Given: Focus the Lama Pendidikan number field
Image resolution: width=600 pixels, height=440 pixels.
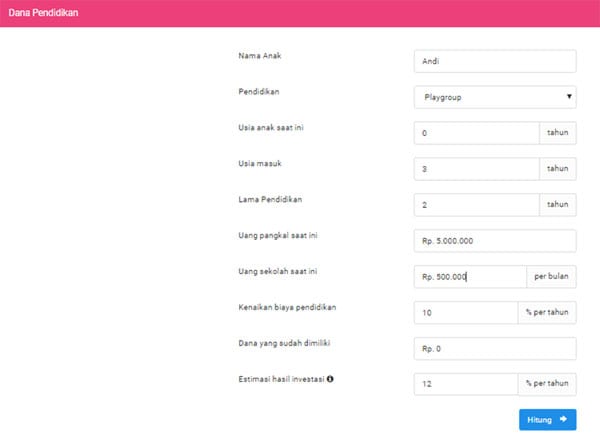Looking at the screenshot, I should click(x=476, y=205).
